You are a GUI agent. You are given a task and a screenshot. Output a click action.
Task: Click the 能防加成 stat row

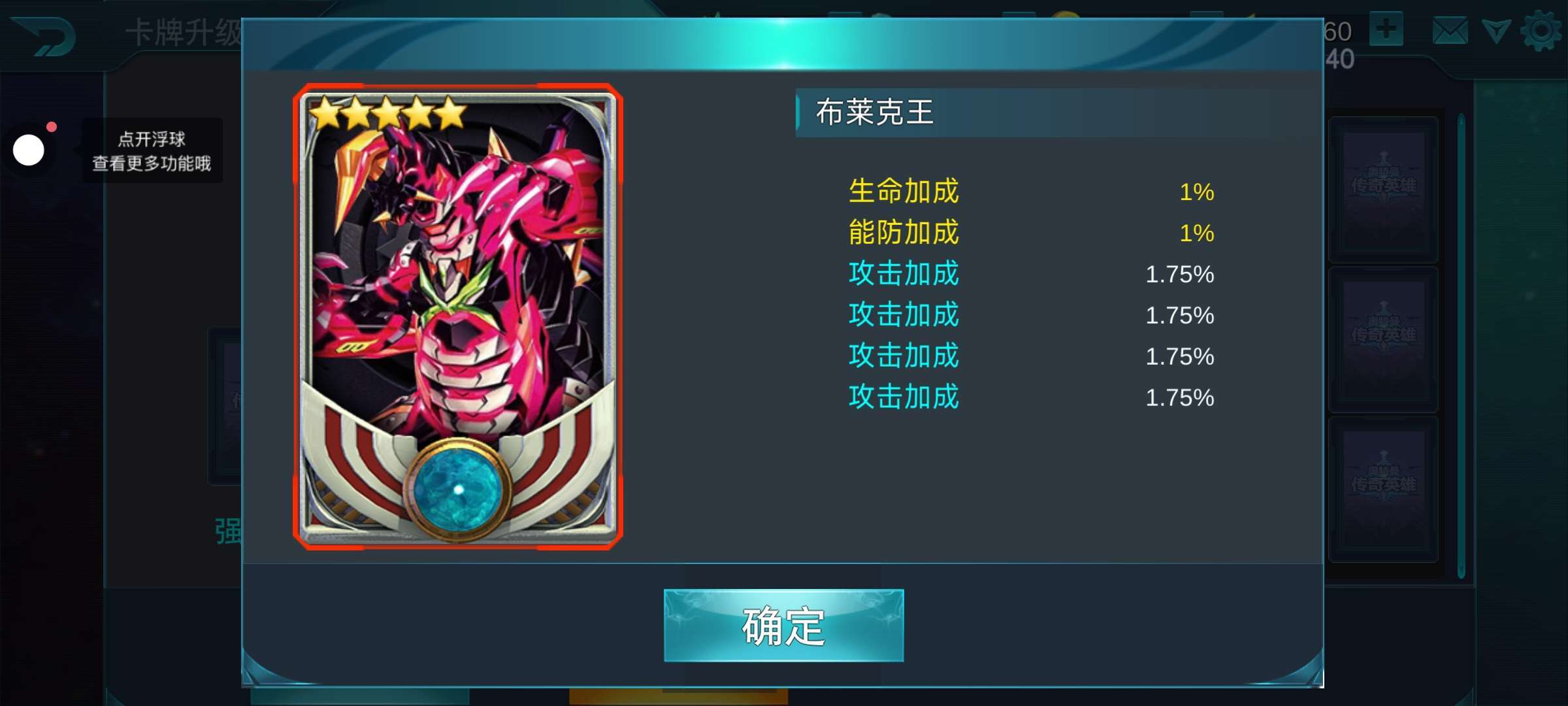tap(1031, 233)
